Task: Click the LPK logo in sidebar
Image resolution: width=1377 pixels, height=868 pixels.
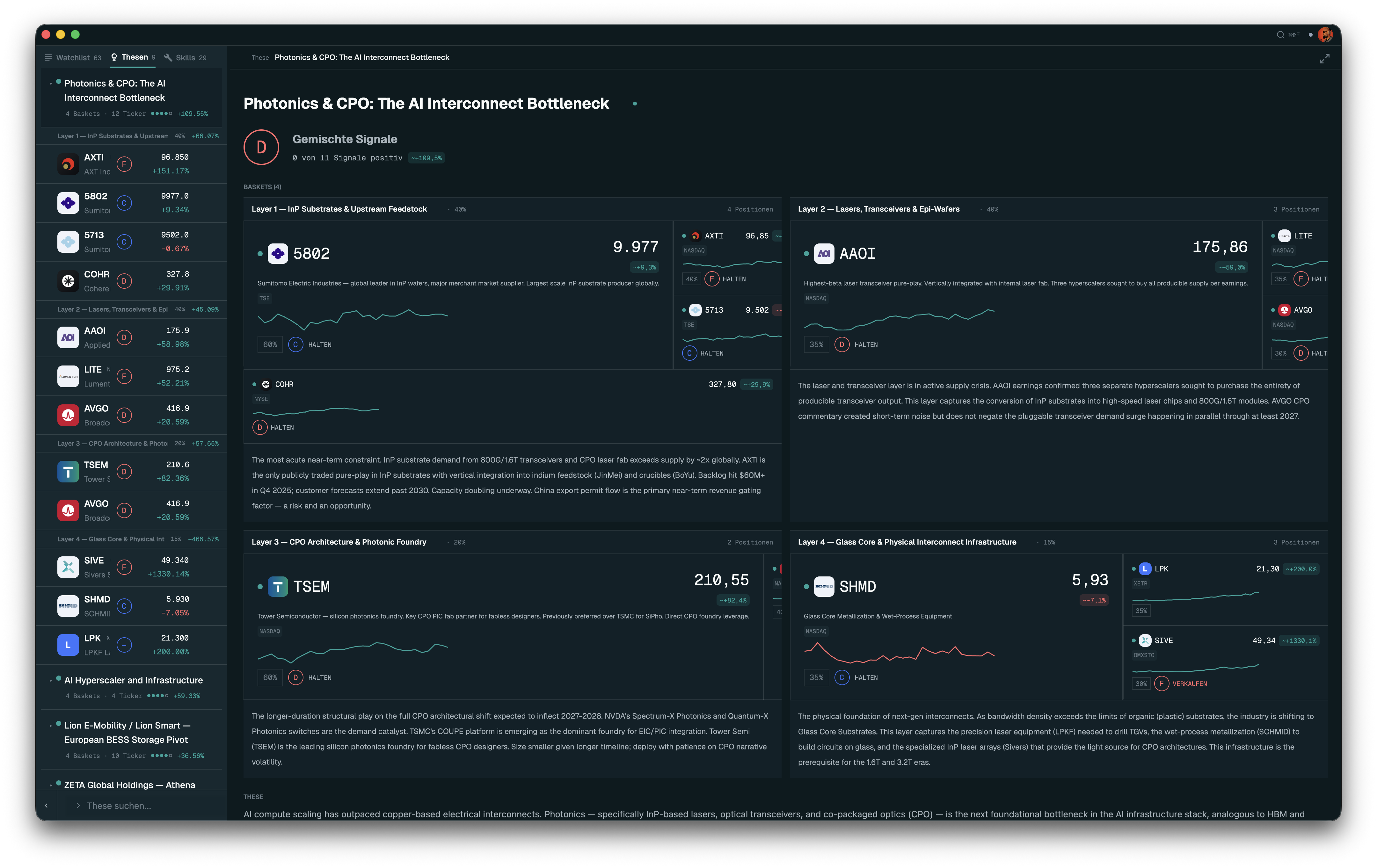Action: [68, 645]
